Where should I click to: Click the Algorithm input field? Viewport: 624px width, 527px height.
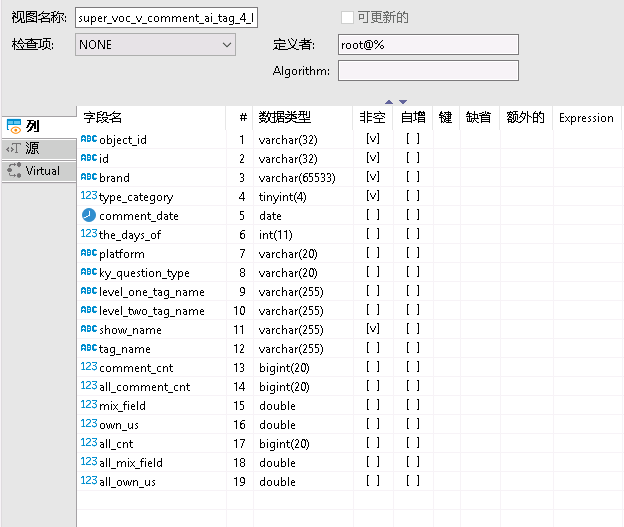coord(428,71)
